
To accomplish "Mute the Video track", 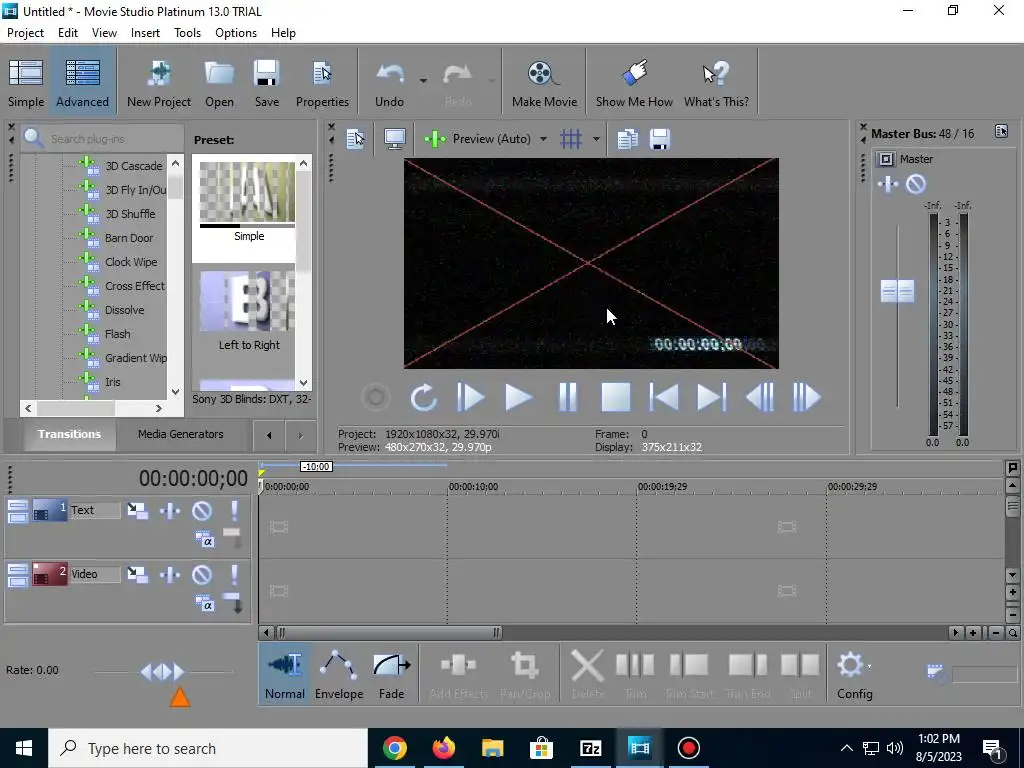I will [202, 575].
